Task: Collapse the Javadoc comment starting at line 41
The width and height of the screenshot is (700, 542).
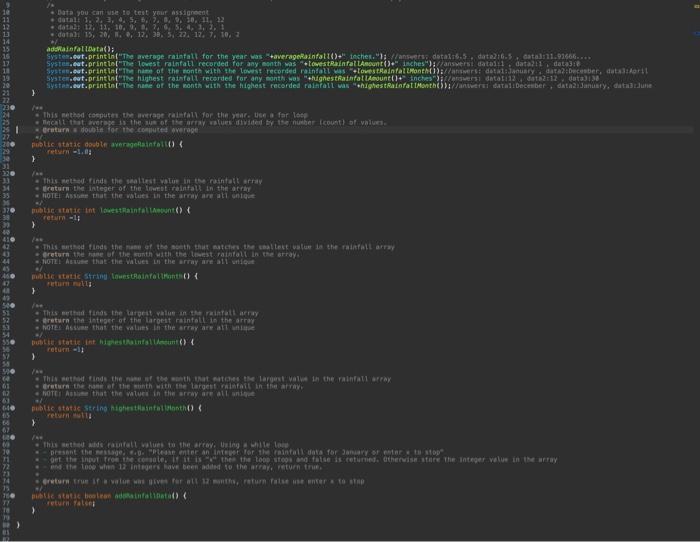Action: [x=12, y=240]
